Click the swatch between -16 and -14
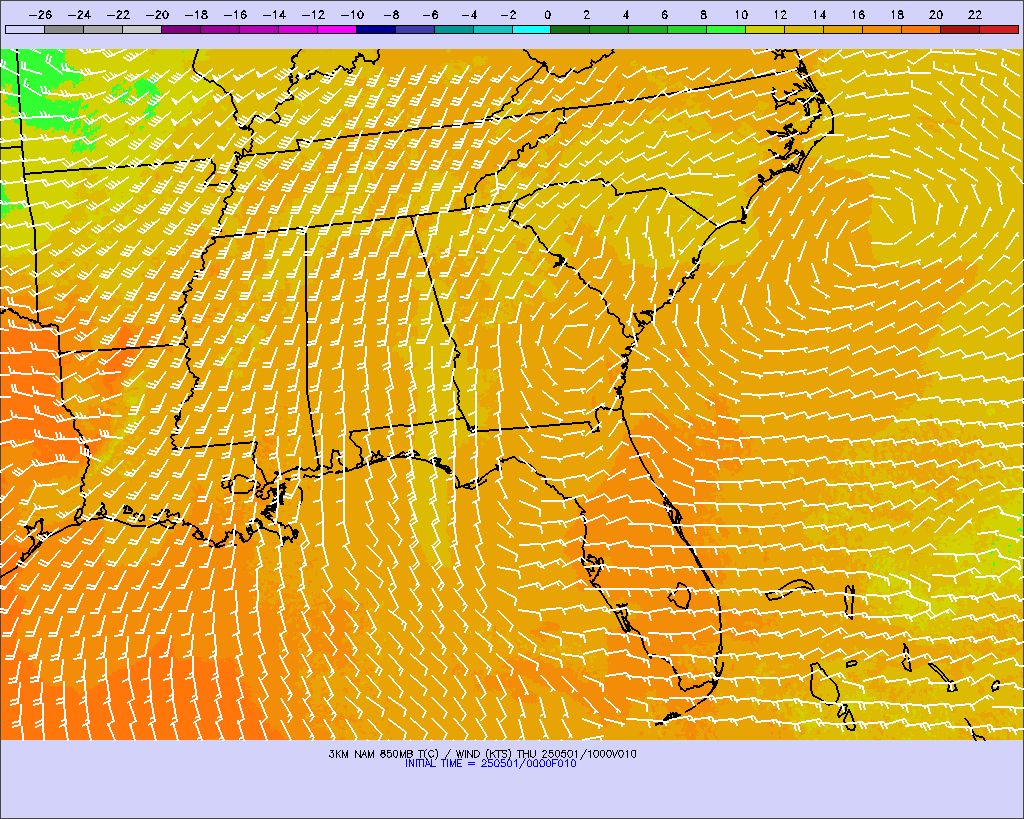 259,29
